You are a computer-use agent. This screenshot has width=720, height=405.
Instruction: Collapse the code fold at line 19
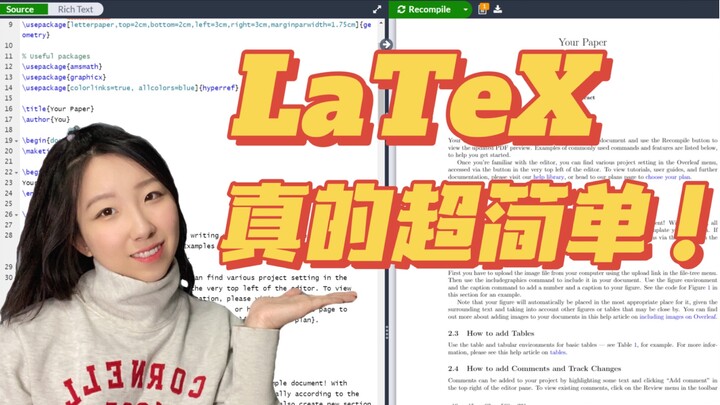[x=17, y=141]
